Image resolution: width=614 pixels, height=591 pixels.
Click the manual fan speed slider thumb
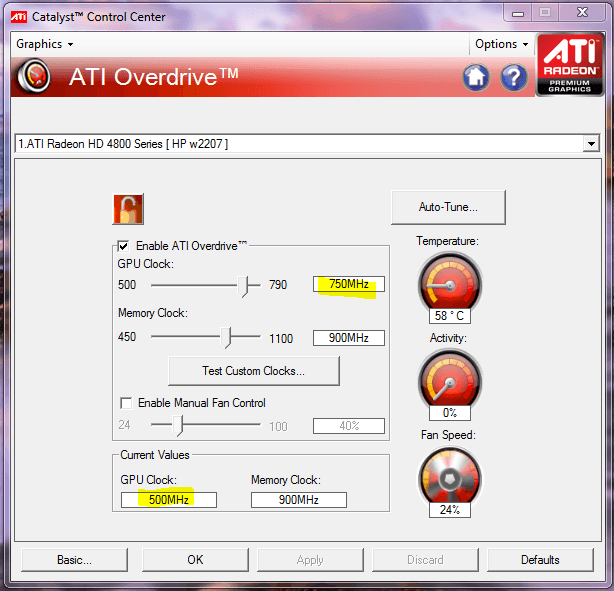[178, 425]
